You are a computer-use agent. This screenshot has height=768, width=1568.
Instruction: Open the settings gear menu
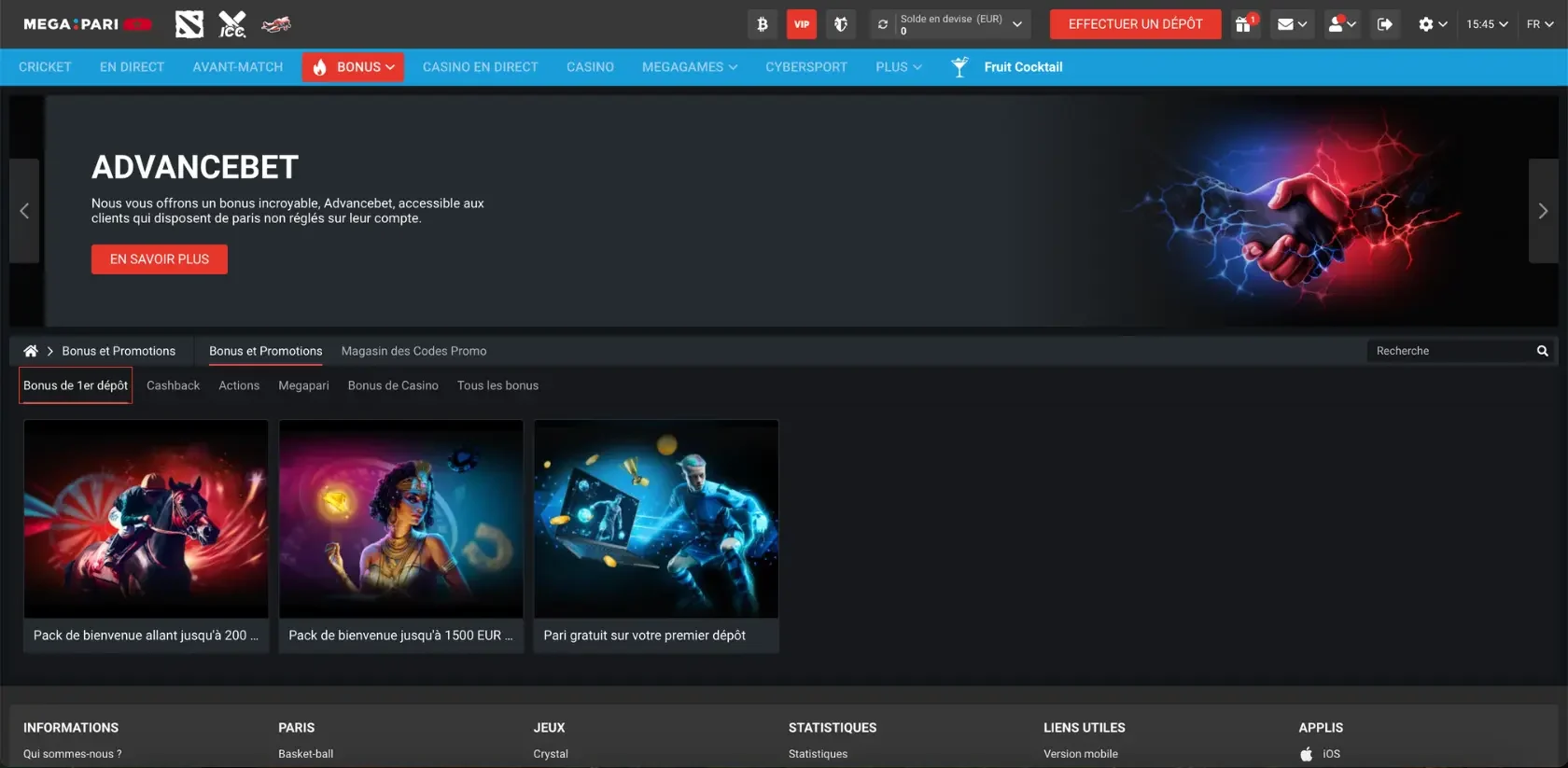(x=1433, y=24)
